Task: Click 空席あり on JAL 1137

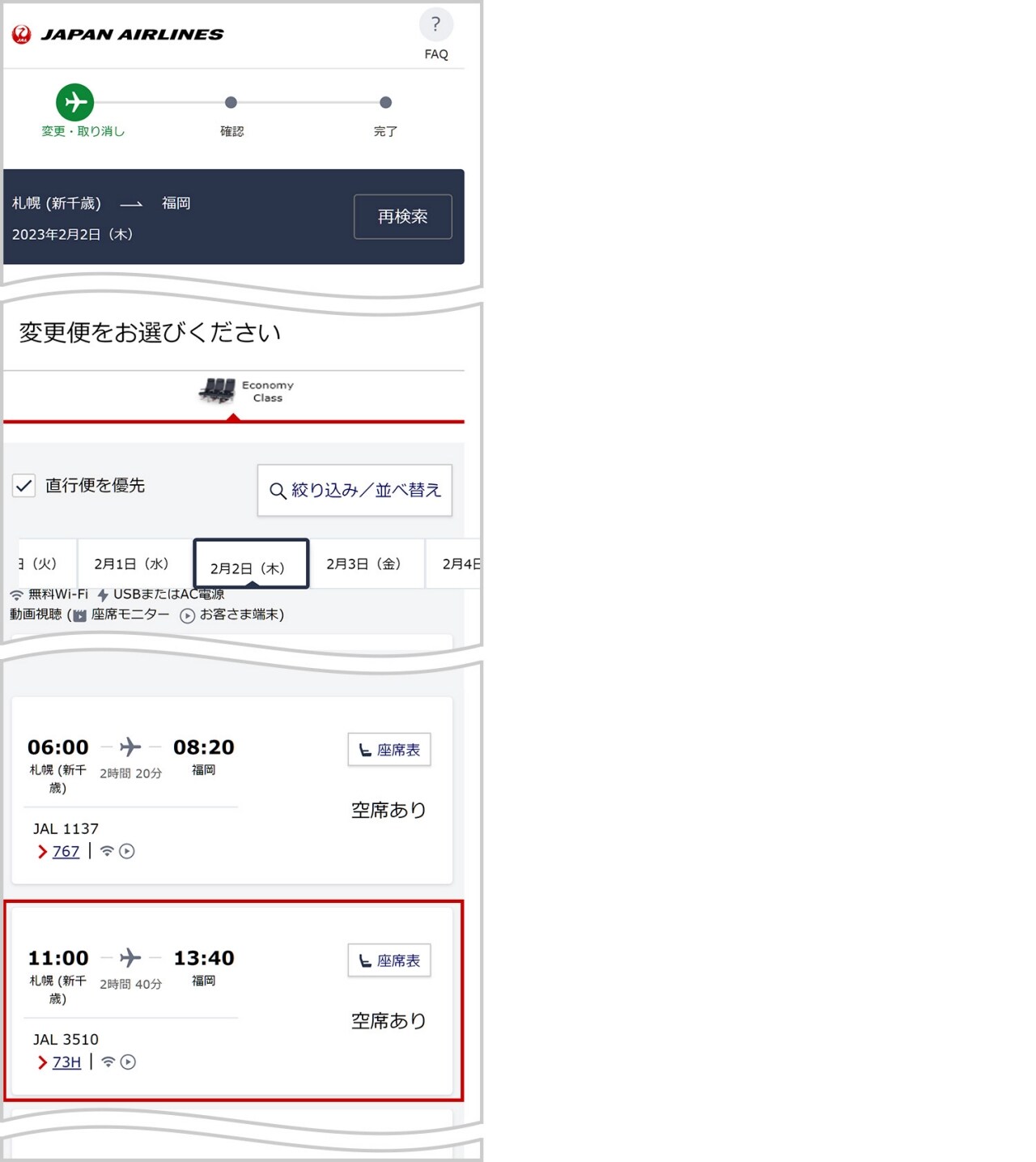Action: pos(388,810)
